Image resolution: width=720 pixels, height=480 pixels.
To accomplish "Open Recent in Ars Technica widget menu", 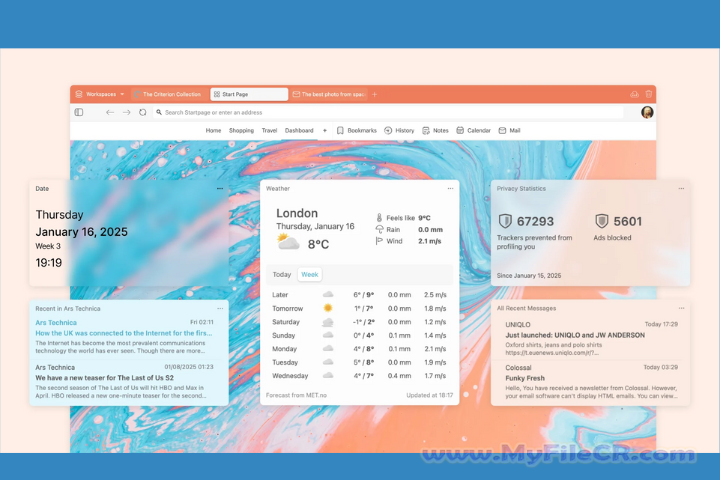I will 220,308.
